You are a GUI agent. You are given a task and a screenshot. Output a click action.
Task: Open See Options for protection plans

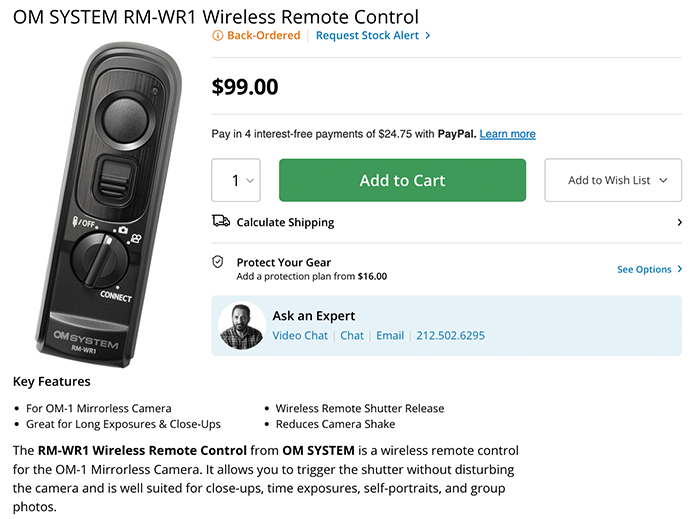(x=649, y=269)
